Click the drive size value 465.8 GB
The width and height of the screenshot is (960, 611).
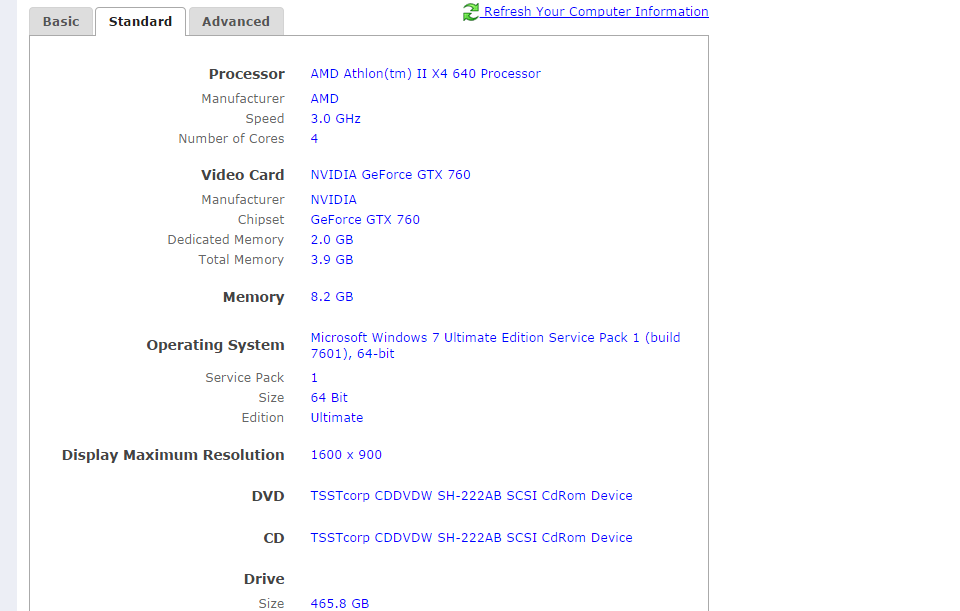click(x=340, y=604)
